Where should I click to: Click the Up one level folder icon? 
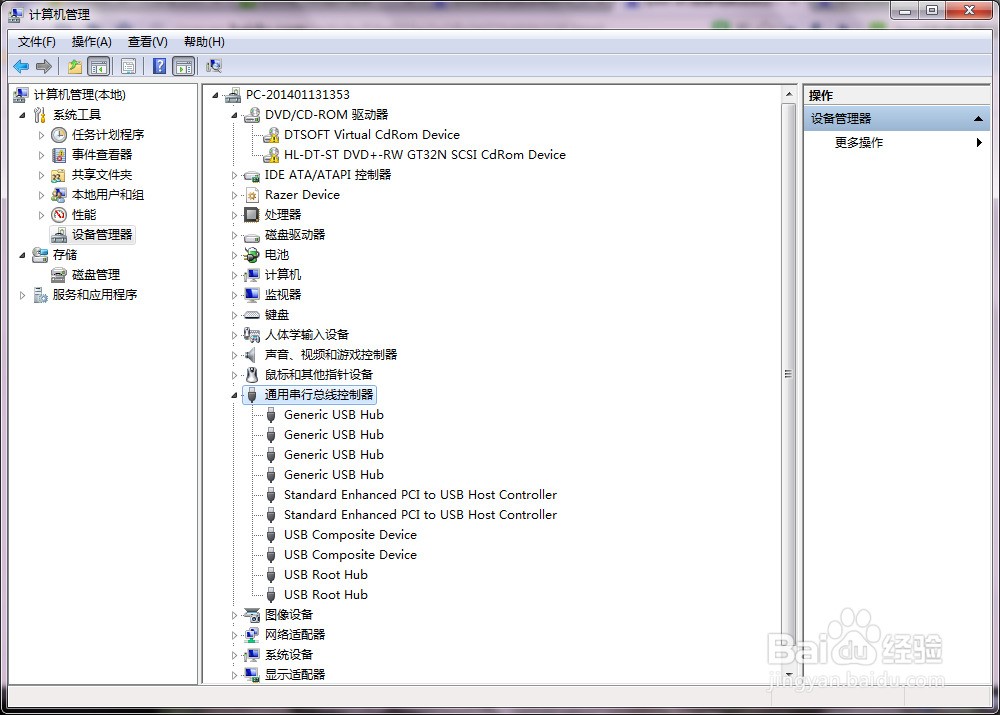[75, 67]
